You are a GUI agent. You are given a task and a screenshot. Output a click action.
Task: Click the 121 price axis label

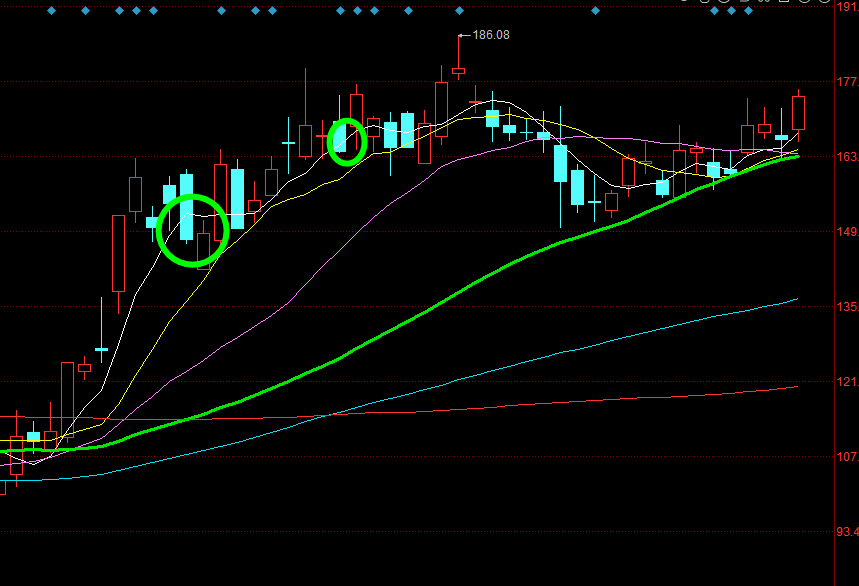click(x=847, y=382)
